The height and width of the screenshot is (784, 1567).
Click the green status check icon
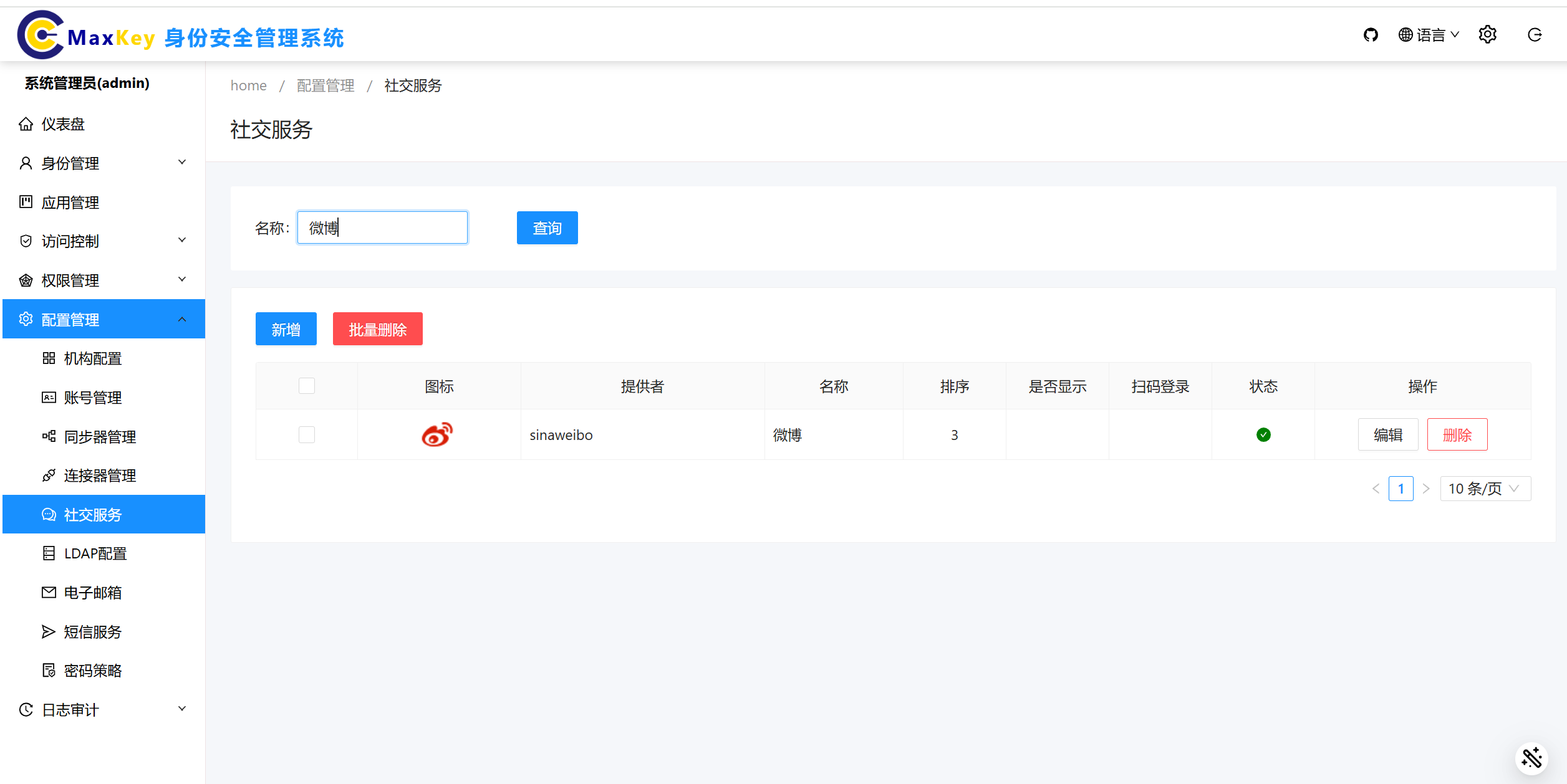(x=1263, y=434)
